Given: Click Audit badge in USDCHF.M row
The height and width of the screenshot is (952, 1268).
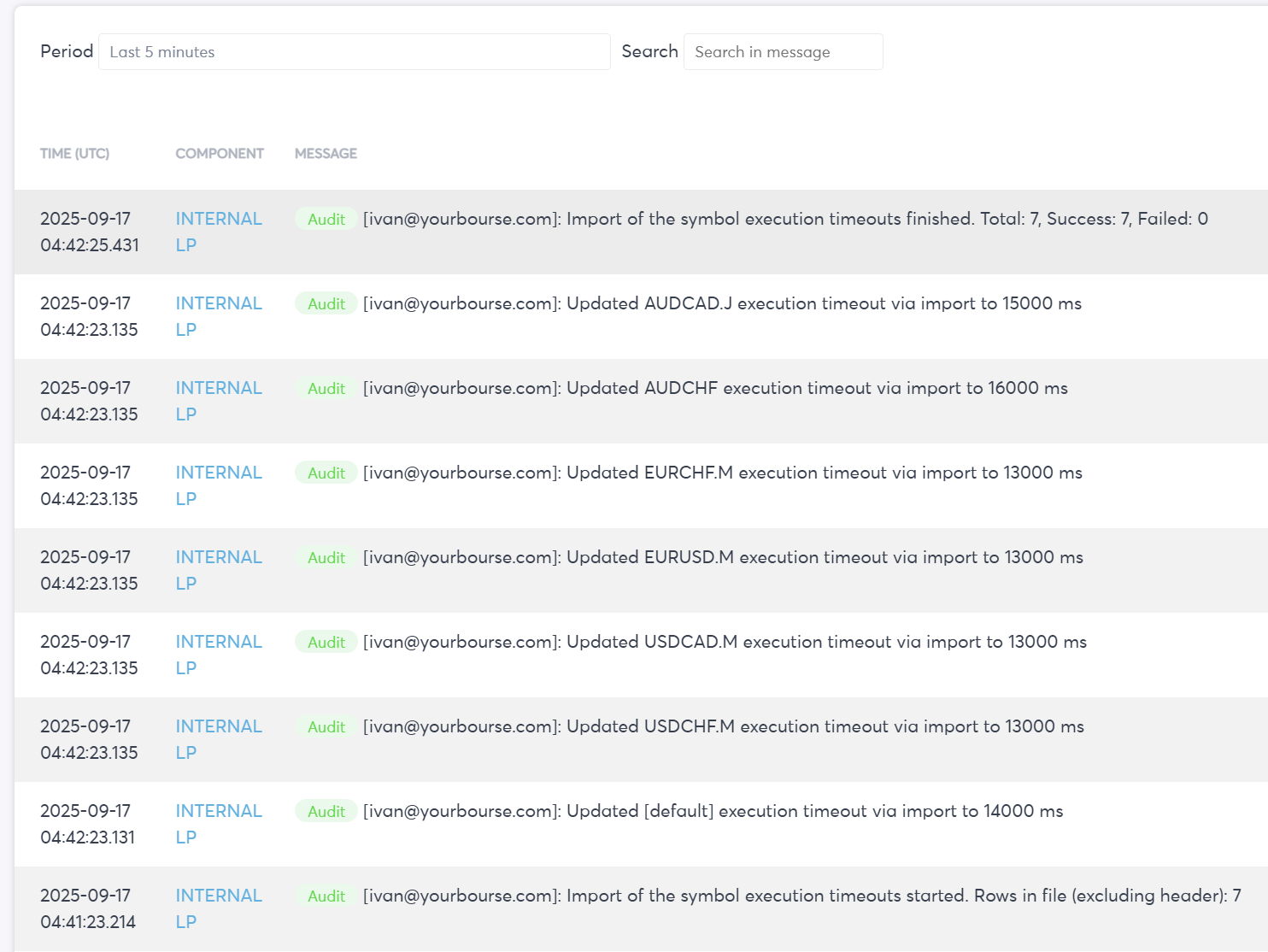Looking at the screenshot, I should 326,727.
